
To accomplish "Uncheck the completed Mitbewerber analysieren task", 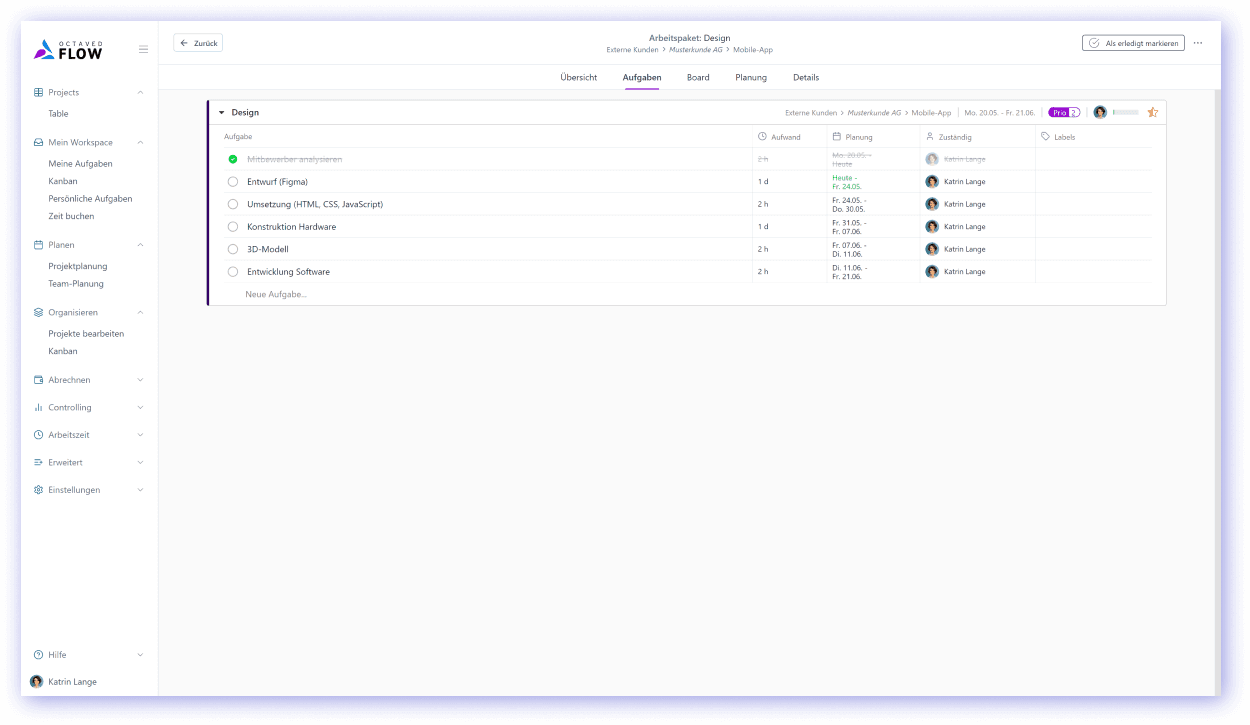I will 233,159.
